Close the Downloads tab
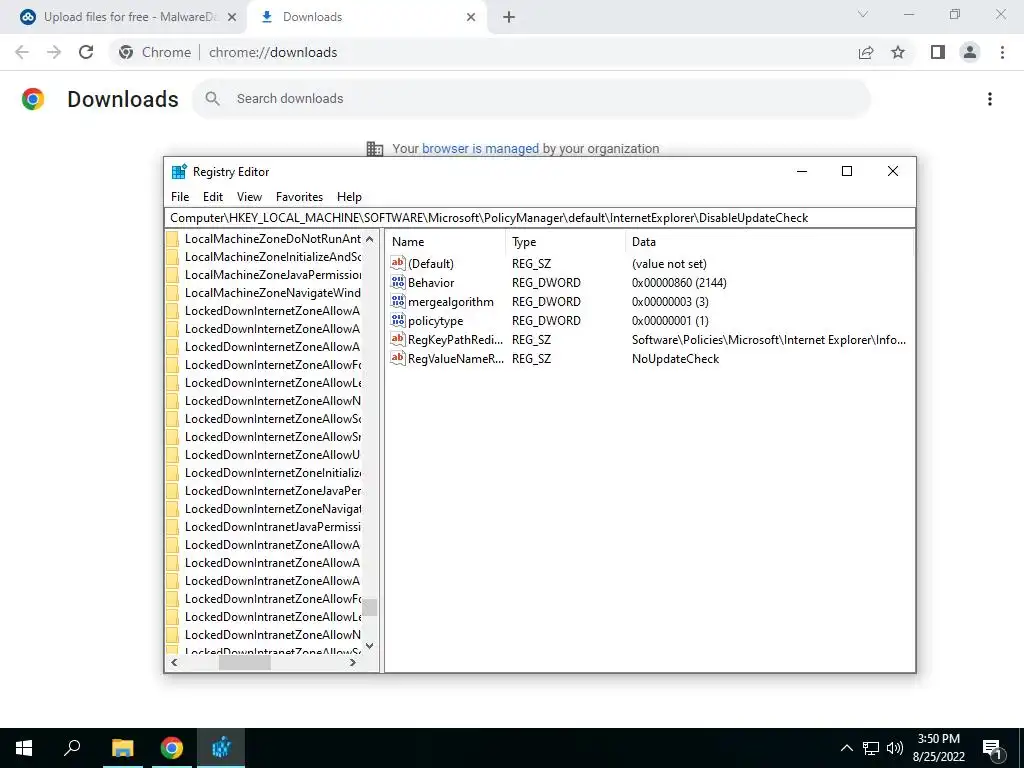Screen dimensions: 1024x768 tap(471, 17)
